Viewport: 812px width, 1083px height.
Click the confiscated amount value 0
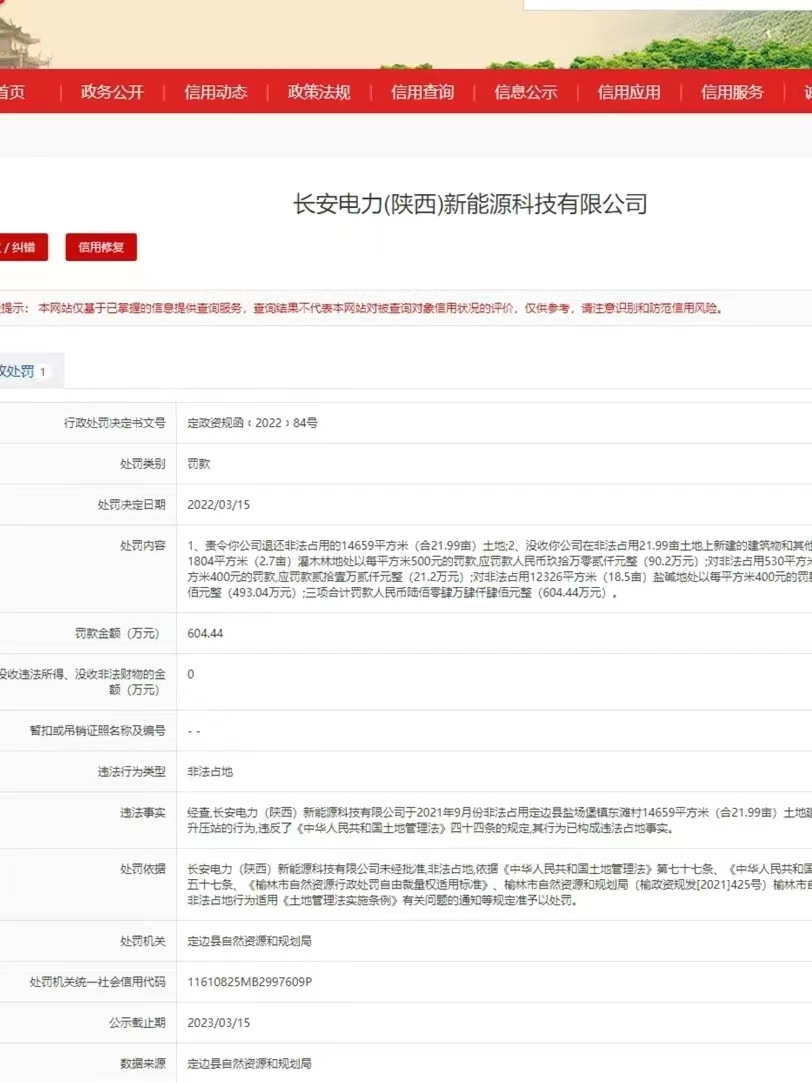click(x=191, y=674)
